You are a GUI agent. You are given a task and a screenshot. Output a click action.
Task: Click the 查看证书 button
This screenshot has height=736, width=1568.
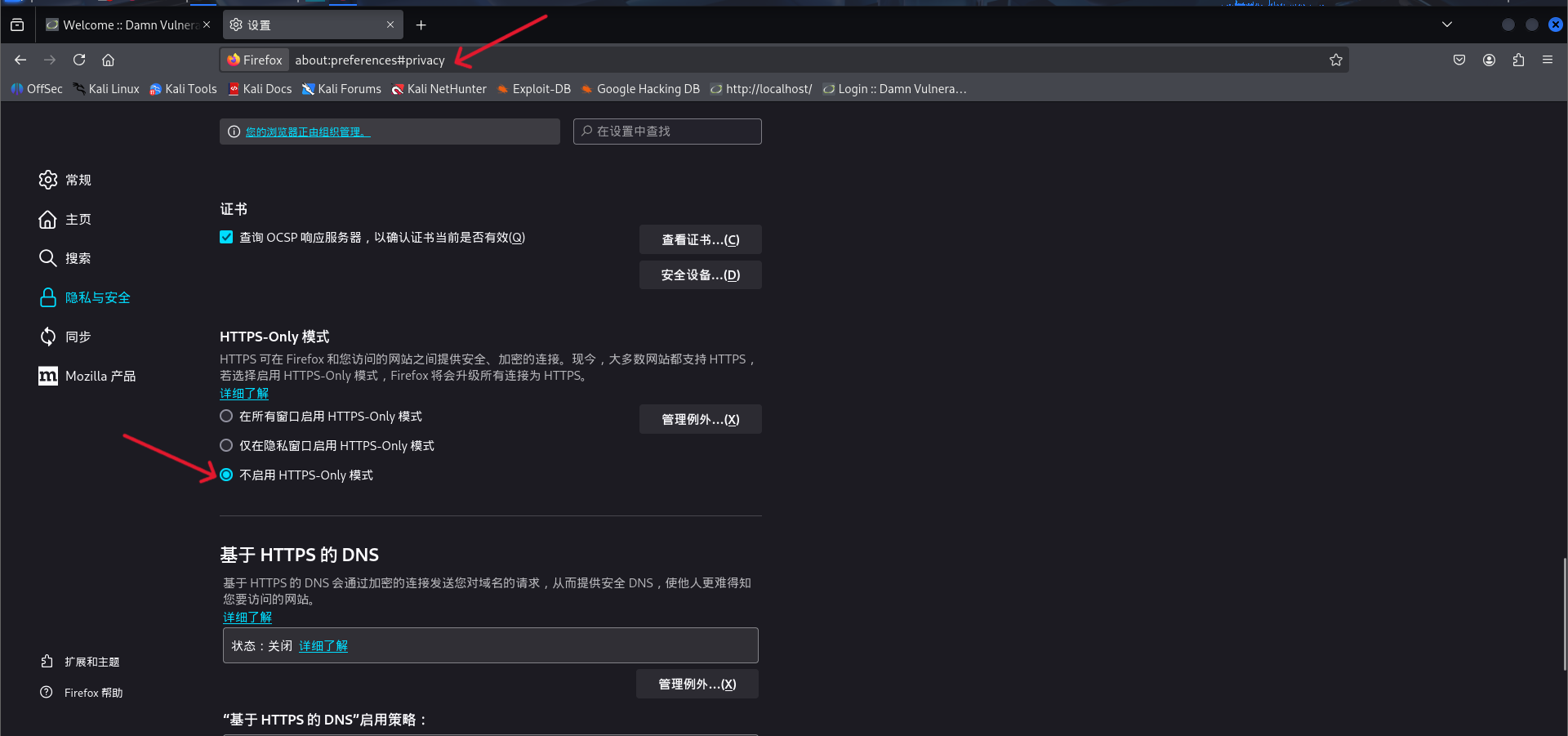coord(700,239)
